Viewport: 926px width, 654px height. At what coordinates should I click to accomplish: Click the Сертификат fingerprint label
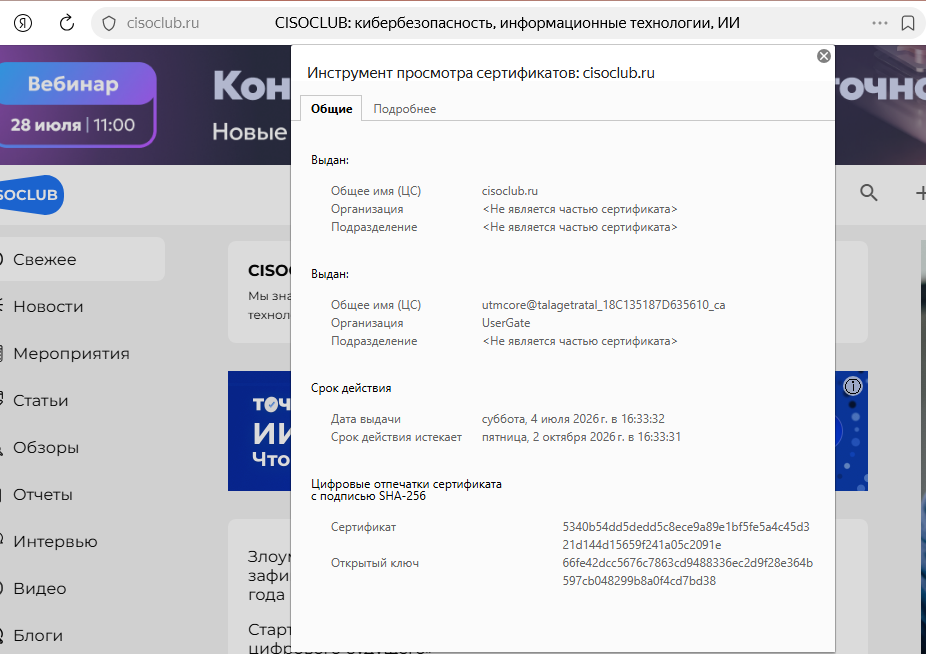click(363, 527)
